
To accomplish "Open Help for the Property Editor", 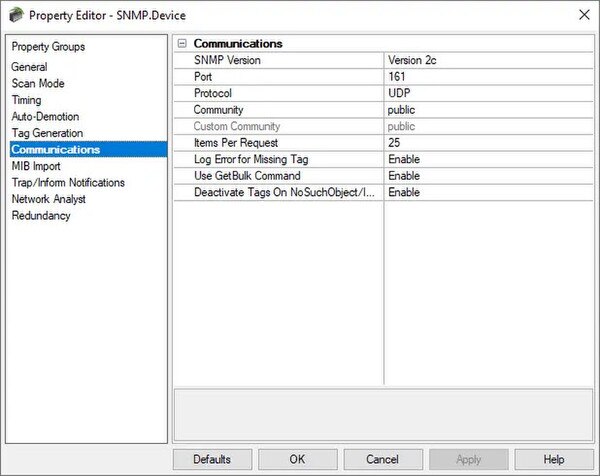I will click(554, 459).
